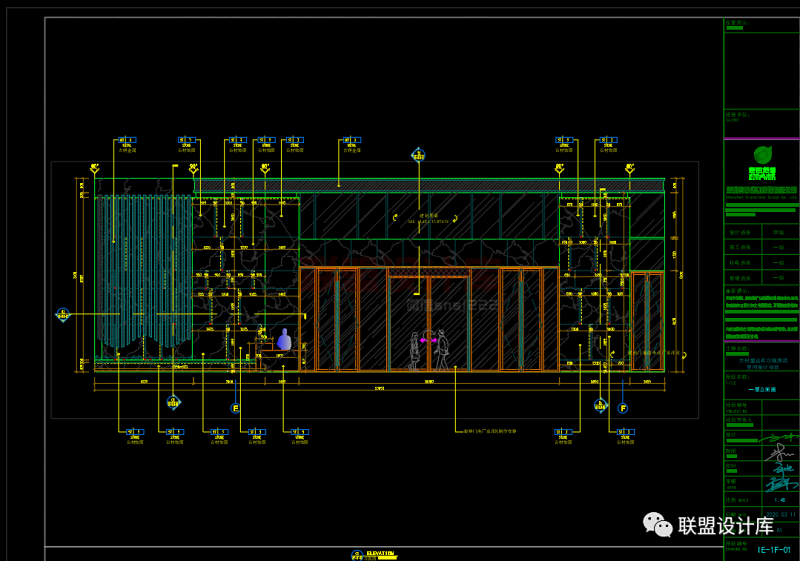The width and height of the screenshot is (800, 561).
Task: Click the green company logo in title block
Action: tap(762, 156)
